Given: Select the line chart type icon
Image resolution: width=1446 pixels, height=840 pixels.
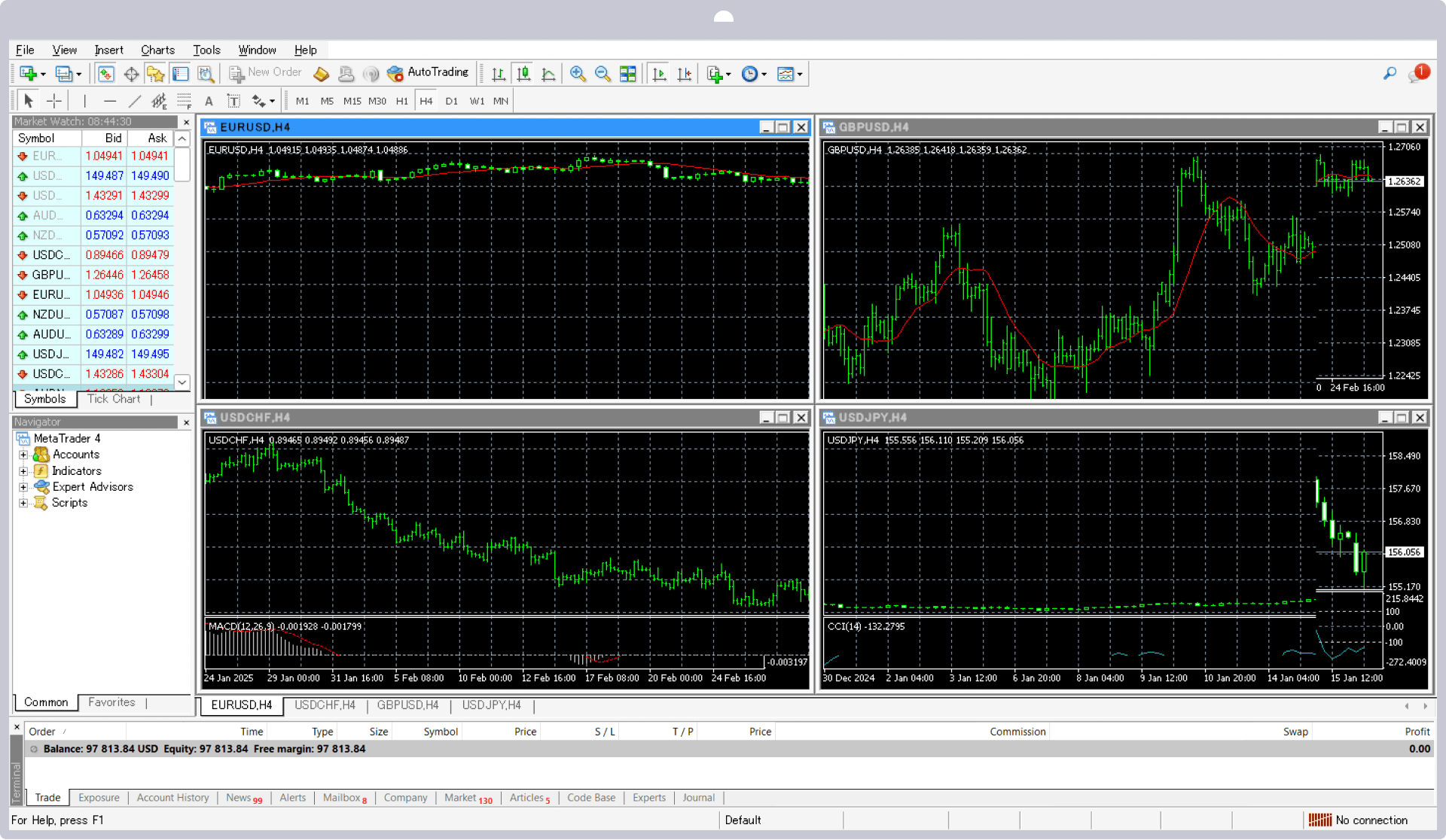Looking at the screenshot, I should (x=548, y=74).
